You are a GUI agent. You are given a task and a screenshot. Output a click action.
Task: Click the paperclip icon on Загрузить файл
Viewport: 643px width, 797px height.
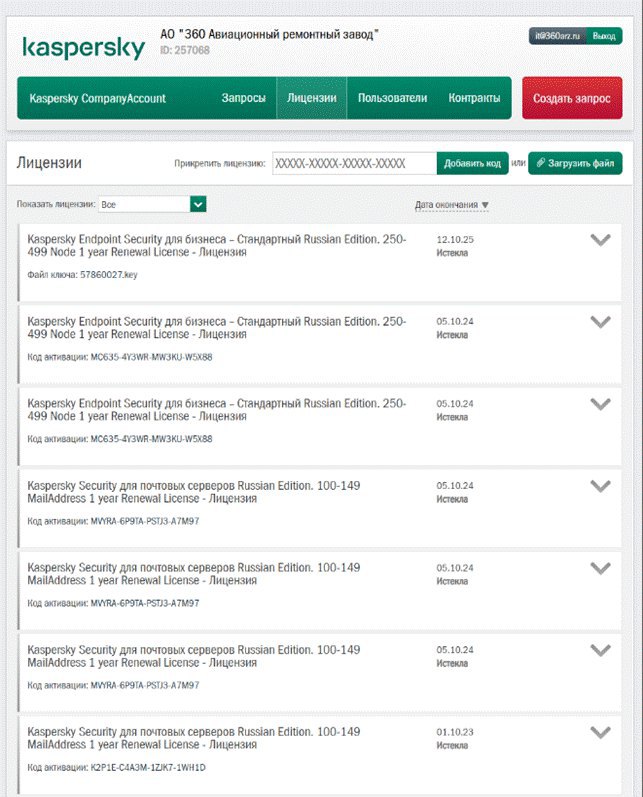pos(540,163)
